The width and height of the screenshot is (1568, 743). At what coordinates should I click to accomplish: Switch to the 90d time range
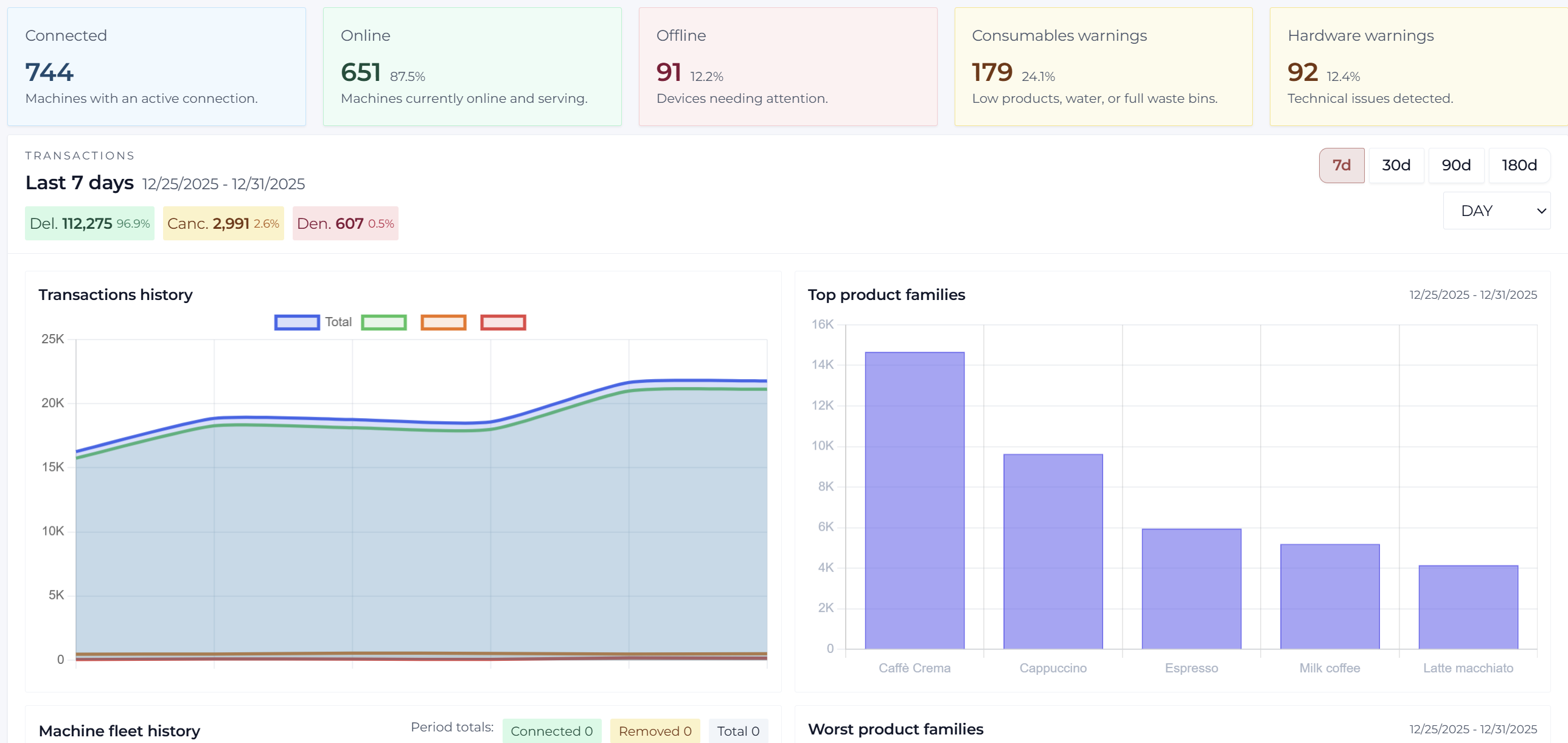[1455, 165]
